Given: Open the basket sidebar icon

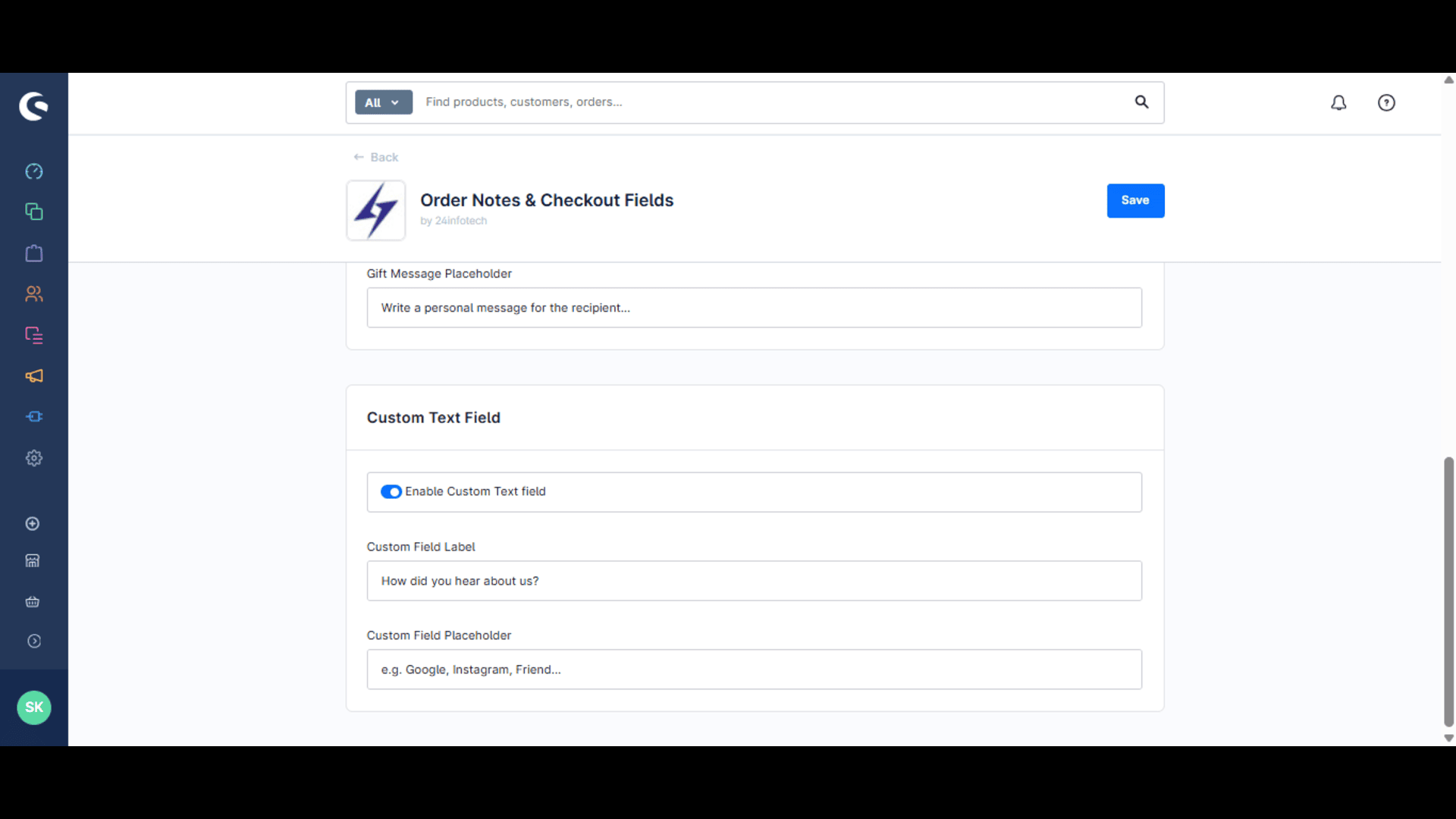Looking at the screenshot, I should coord(33,602).
